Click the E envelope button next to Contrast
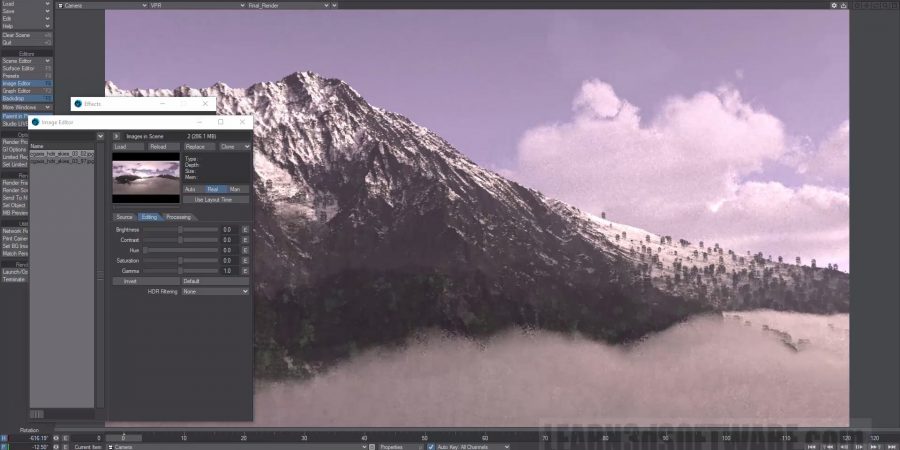This screenshot has height=450, width=900. [x=245, y=240]
